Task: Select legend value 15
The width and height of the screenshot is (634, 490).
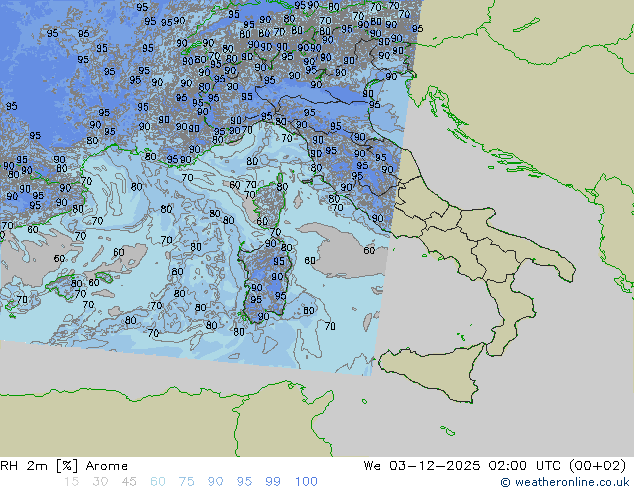Action: (x=71, y=482)
